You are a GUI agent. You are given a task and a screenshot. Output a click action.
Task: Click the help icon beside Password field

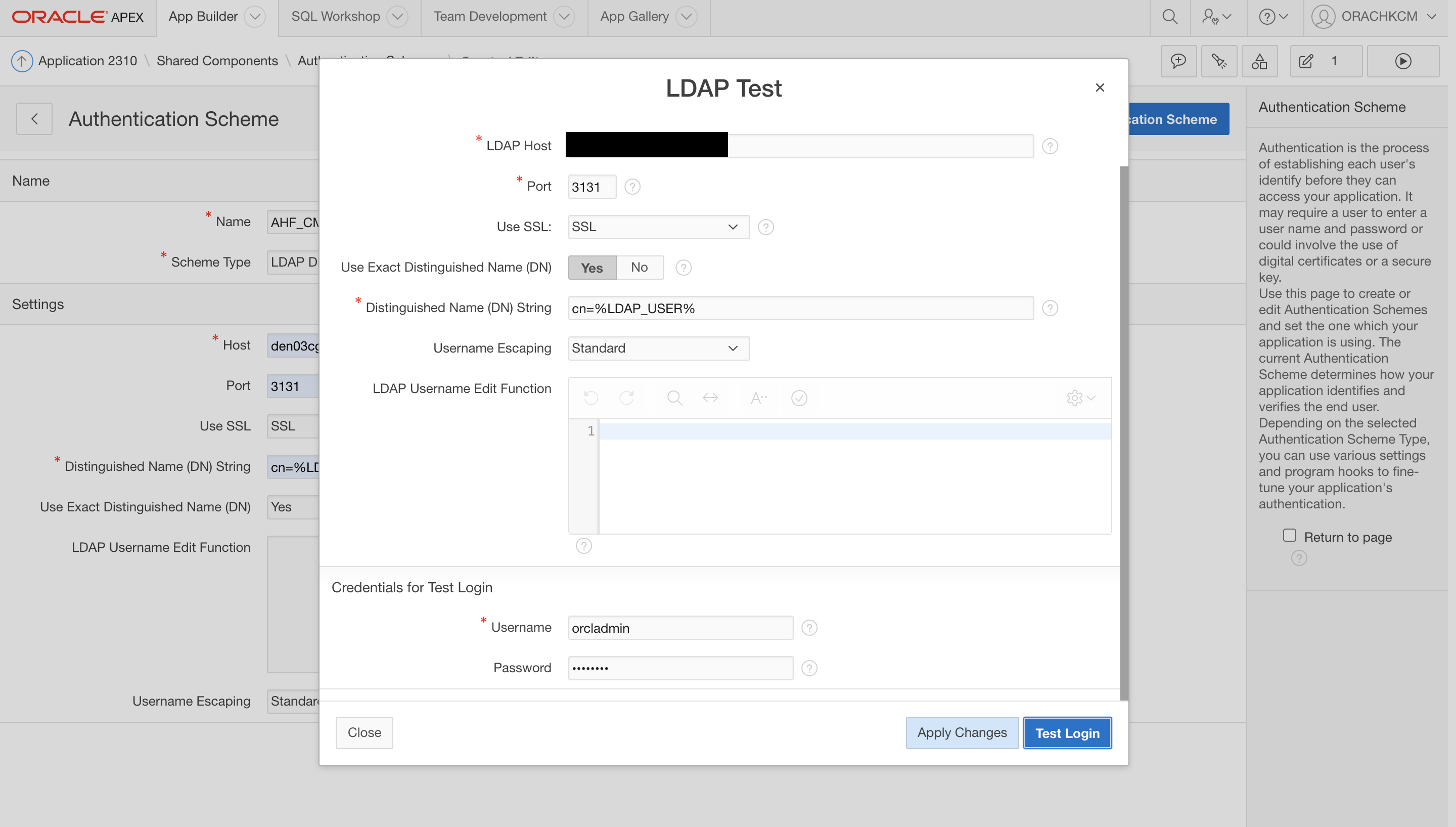pyautogui.click(x=809, y=668)
